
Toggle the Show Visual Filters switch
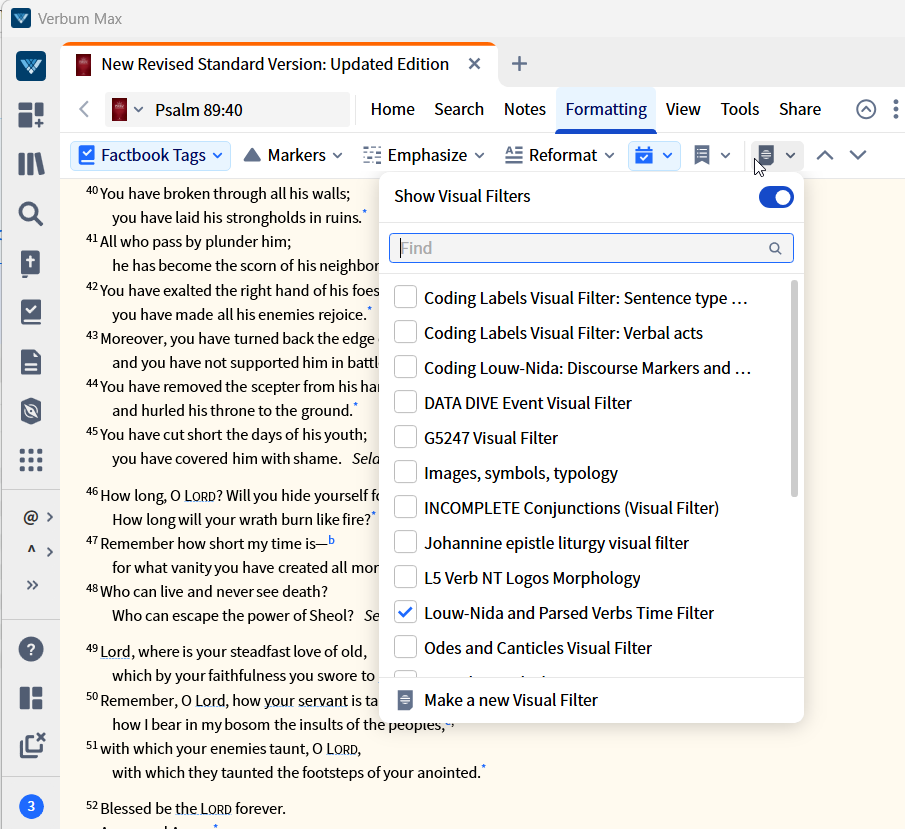coord(776,197)
